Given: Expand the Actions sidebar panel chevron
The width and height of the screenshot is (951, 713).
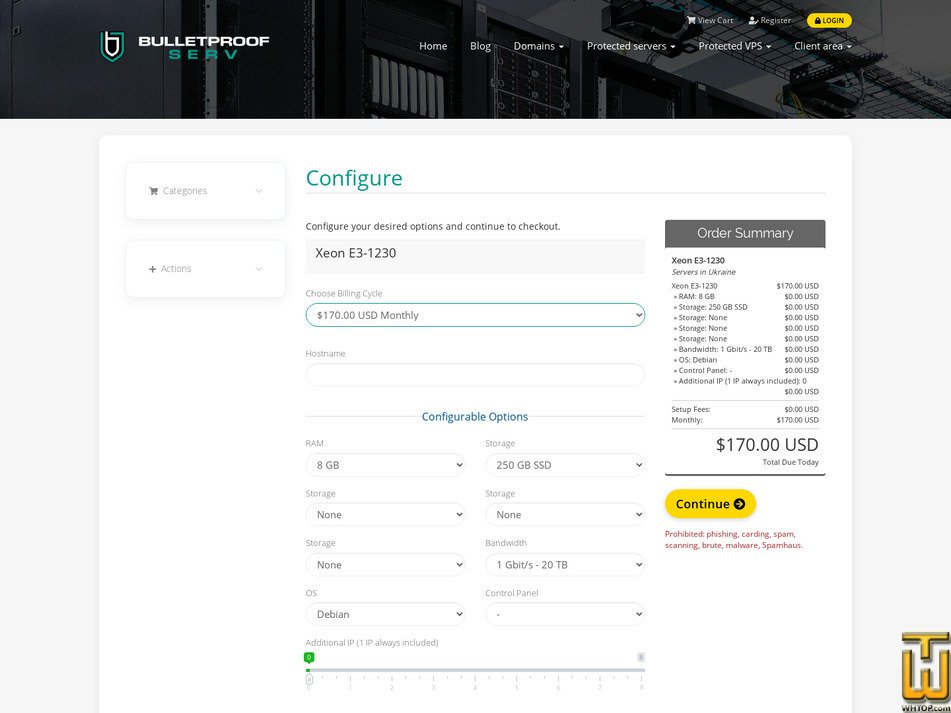Looking at the screenshot, I should 259,269.
